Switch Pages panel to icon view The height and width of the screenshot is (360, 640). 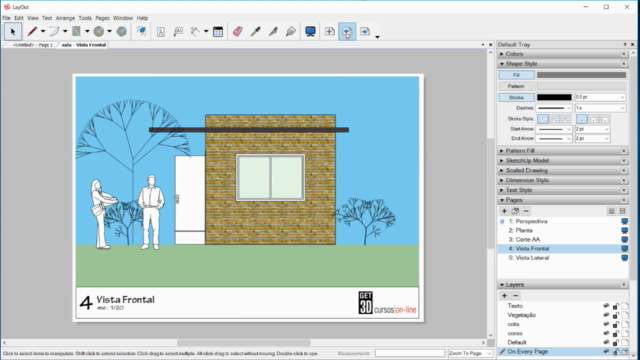[622, 211]
